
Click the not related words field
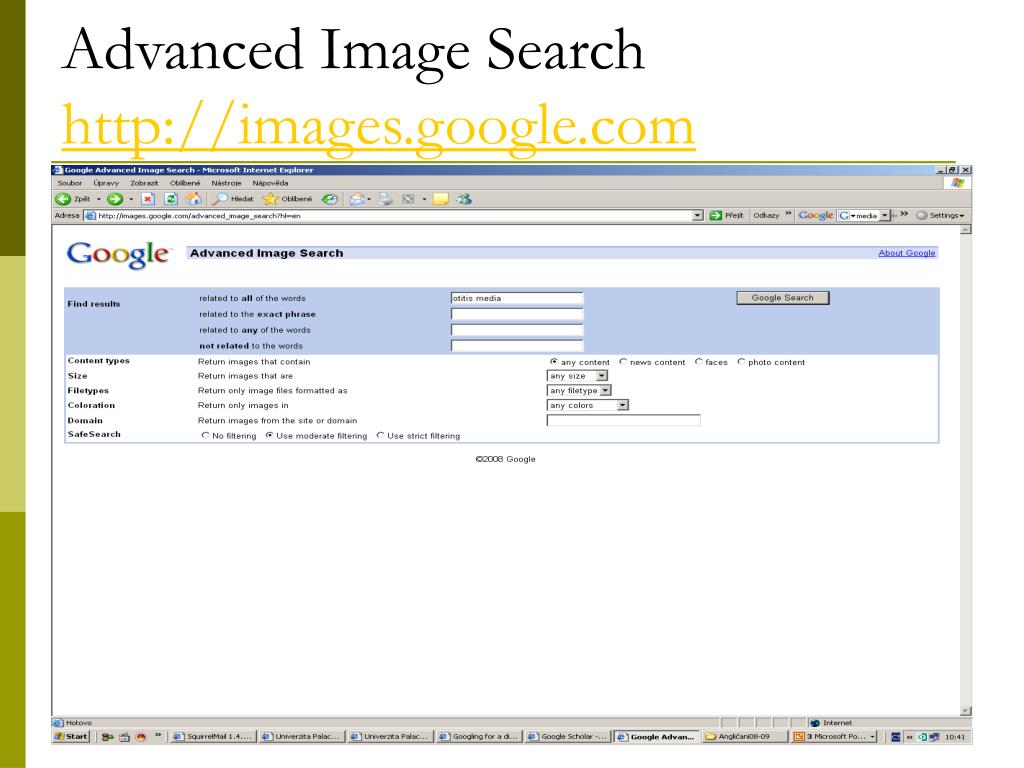[517, 345]
